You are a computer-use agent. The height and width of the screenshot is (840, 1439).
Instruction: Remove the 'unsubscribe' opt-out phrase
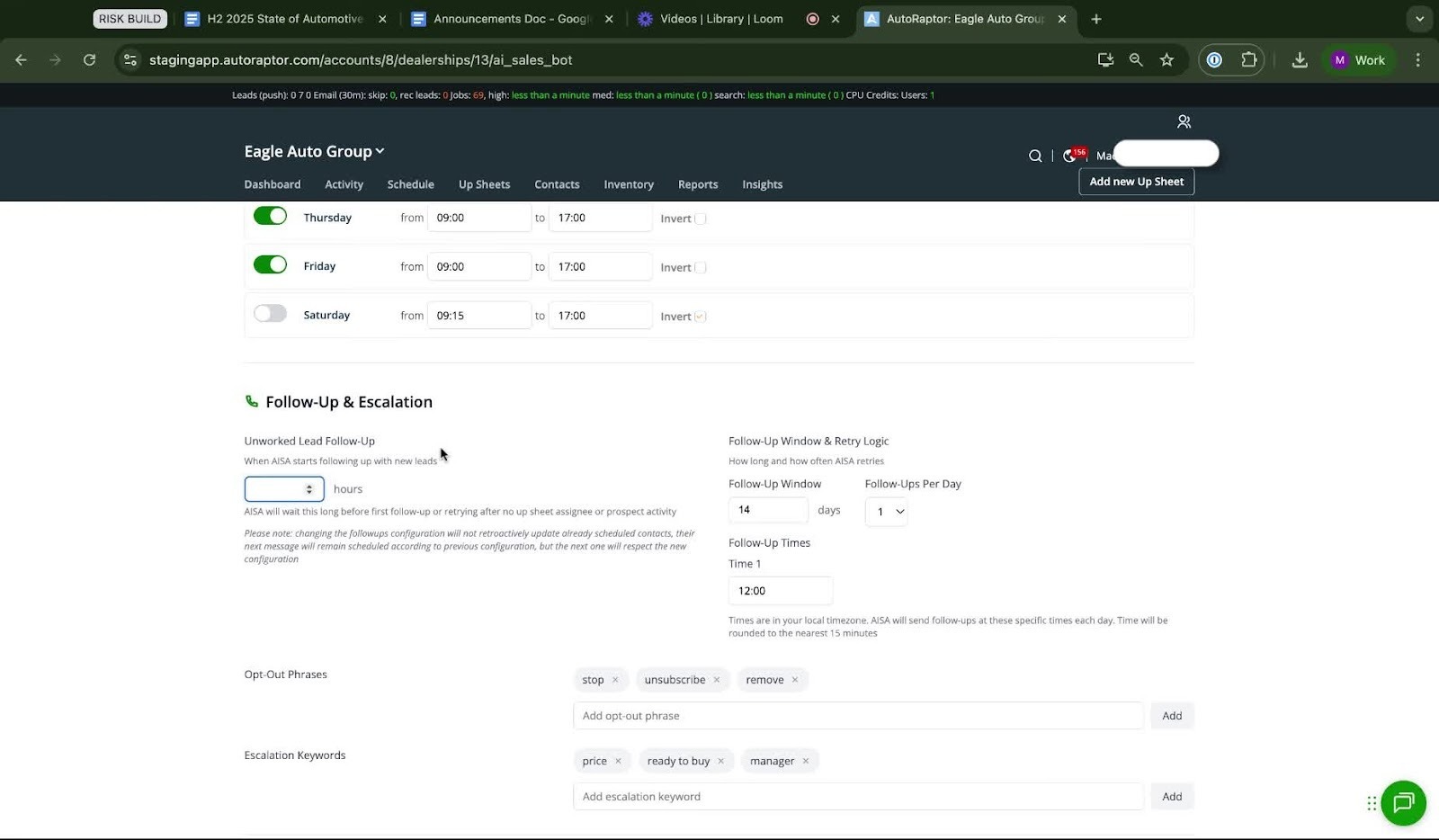(x=717, y=680)
